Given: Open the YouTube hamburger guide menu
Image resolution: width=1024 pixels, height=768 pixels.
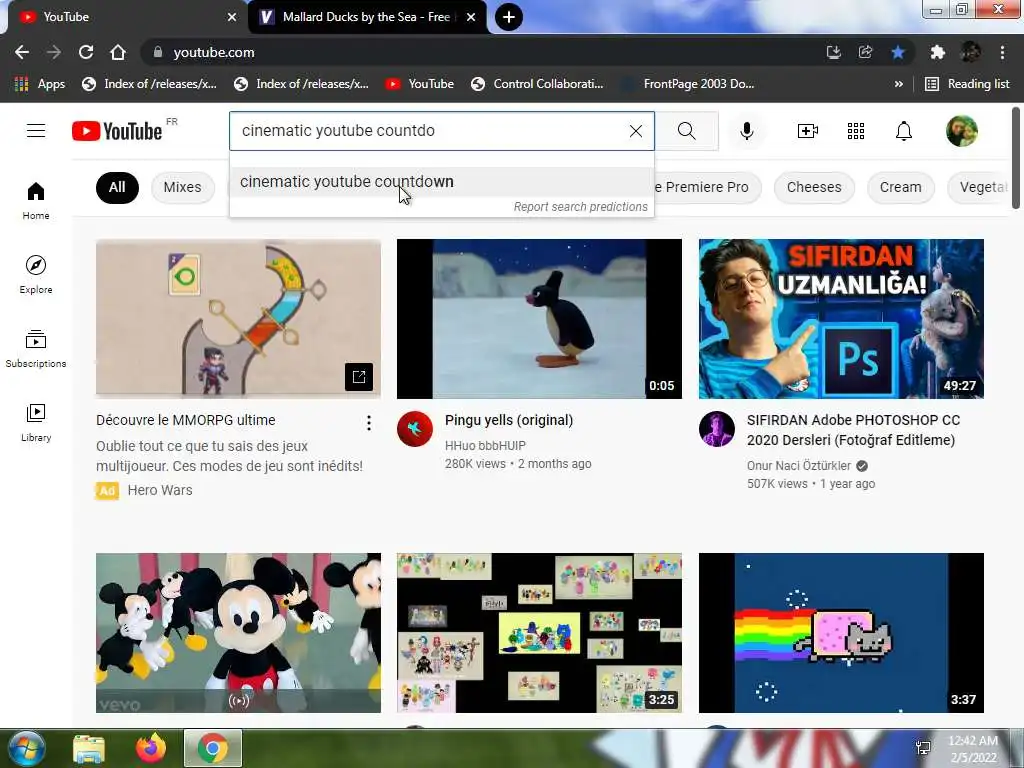Looking at the screenshot, I should [36, 131].
